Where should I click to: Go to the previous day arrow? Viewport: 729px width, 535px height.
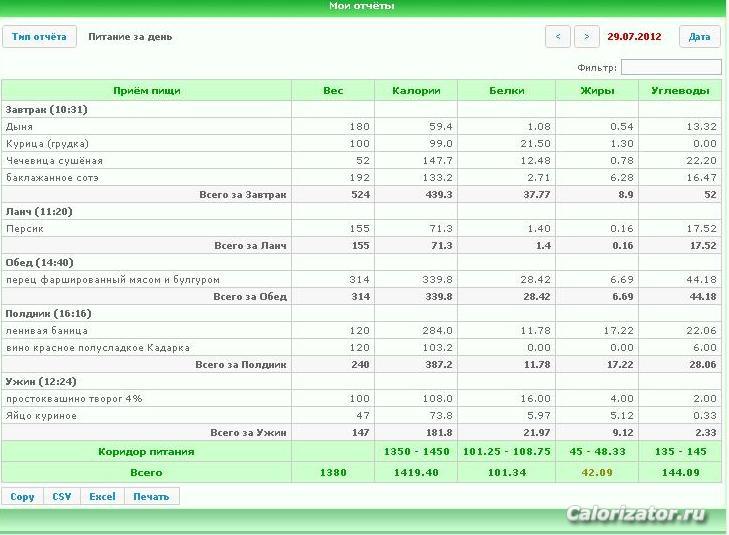tap(558, 37)
